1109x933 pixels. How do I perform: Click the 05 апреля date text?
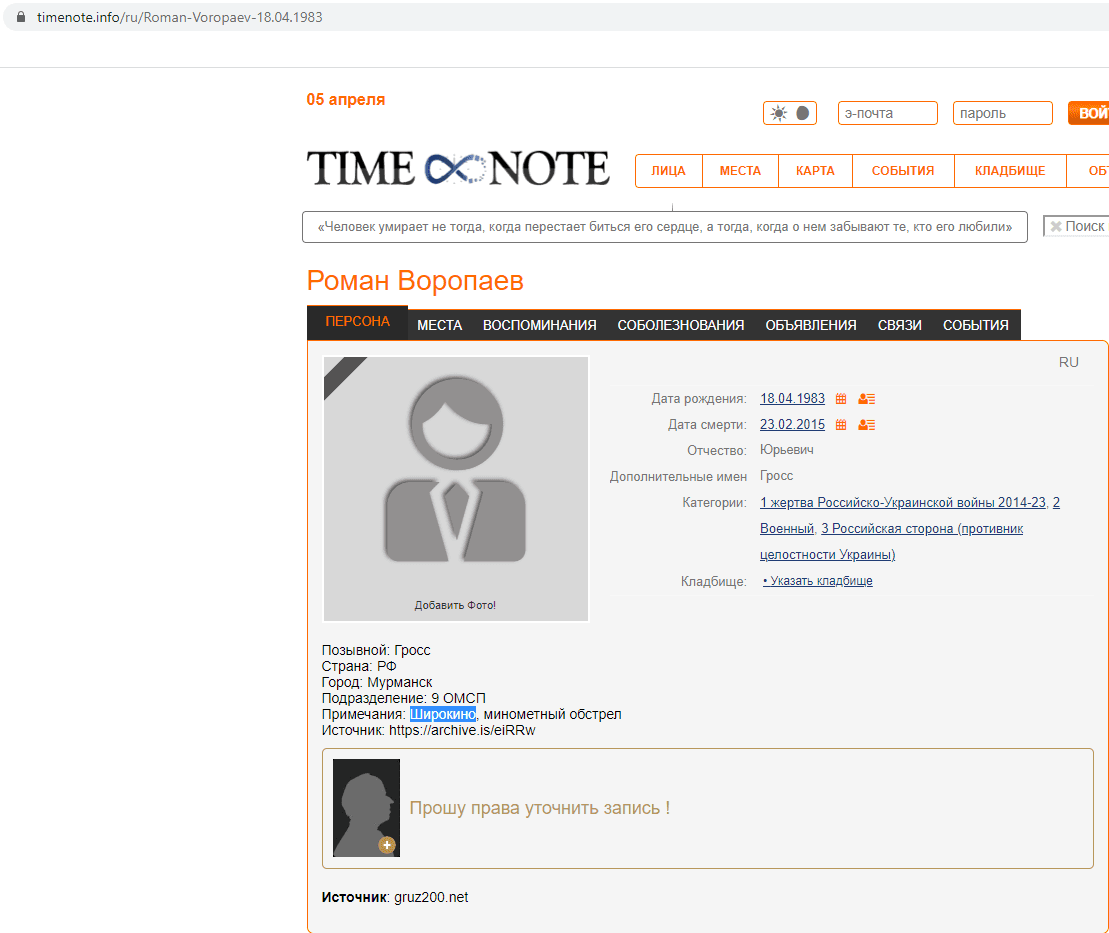tap(346, 100)
